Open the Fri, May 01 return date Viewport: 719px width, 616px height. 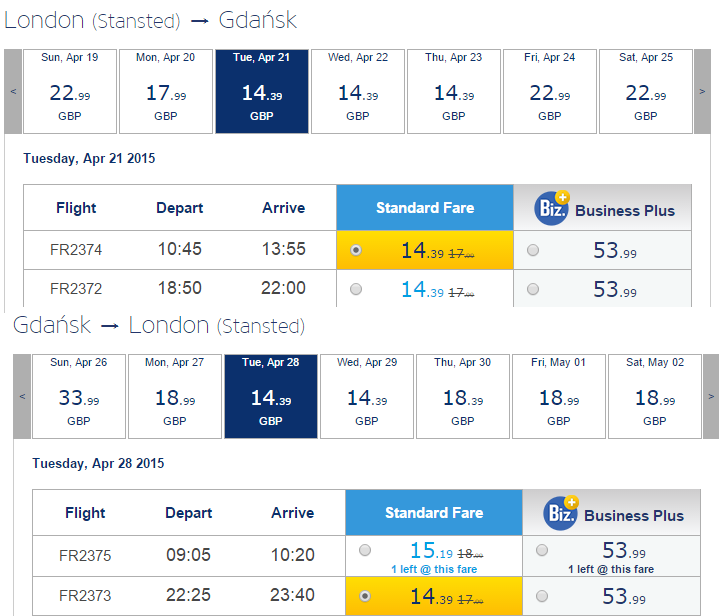(x=559, y=396)
